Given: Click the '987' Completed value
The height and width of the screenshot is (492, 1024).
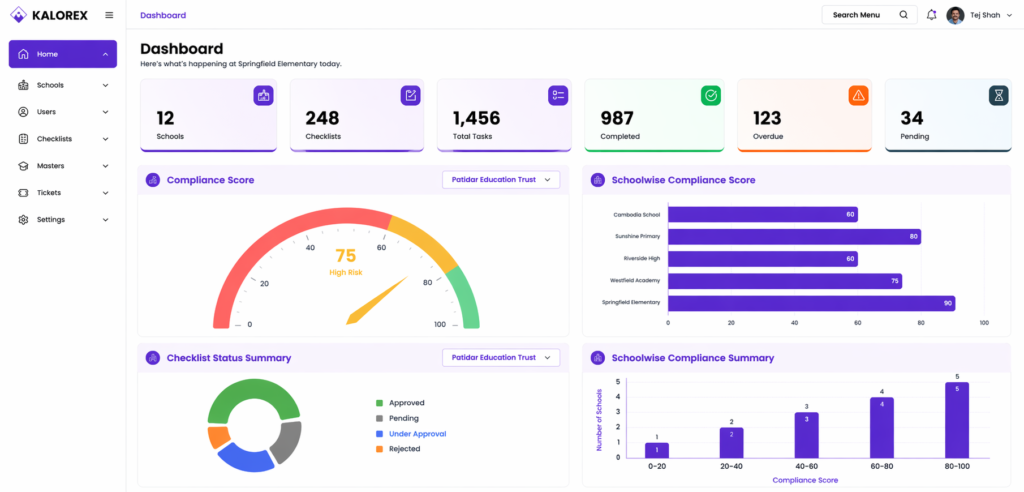Looking at the screenshot, I should [x=617, y=118].
